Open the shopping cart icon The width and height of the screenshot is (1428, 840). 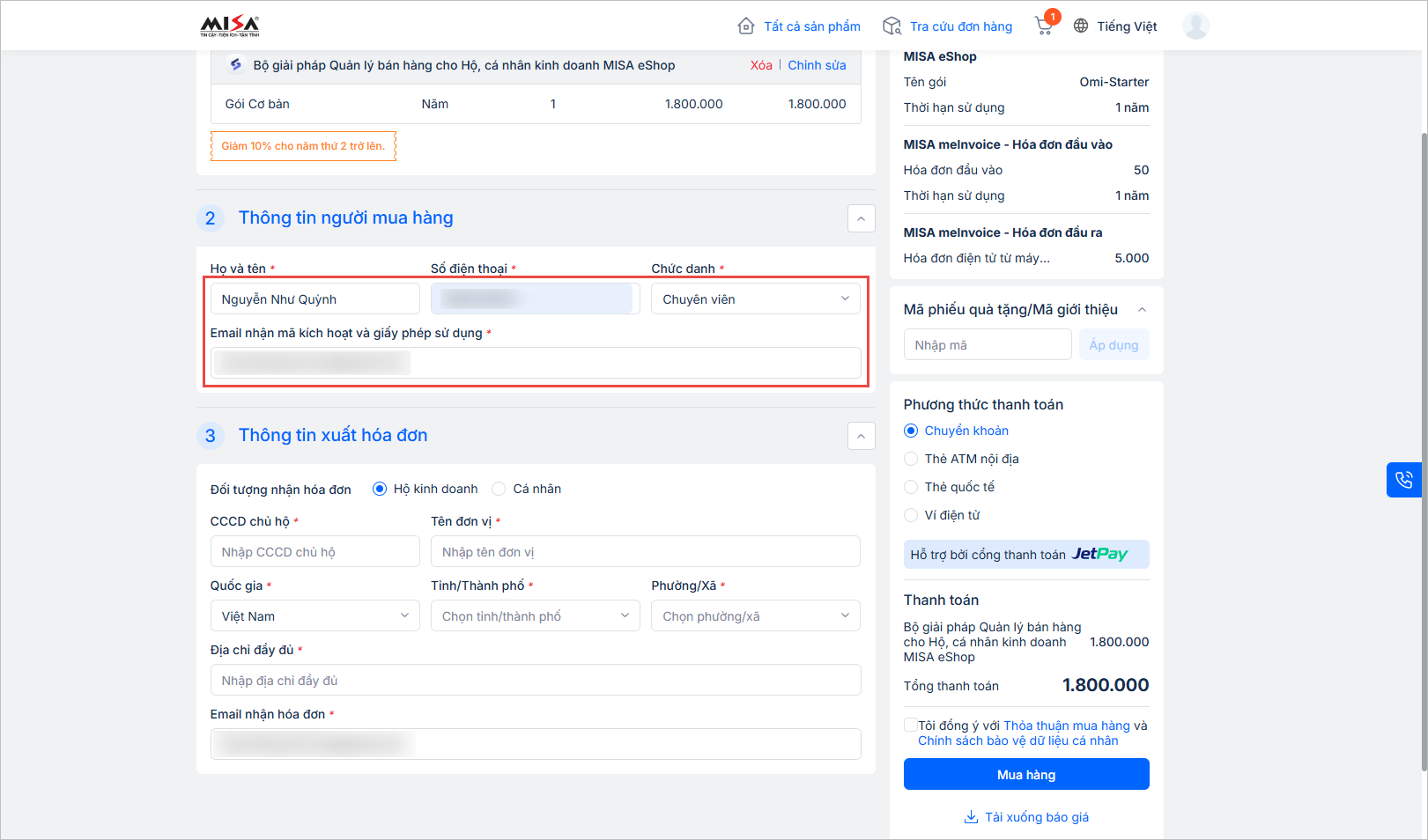coord(1044,26)
